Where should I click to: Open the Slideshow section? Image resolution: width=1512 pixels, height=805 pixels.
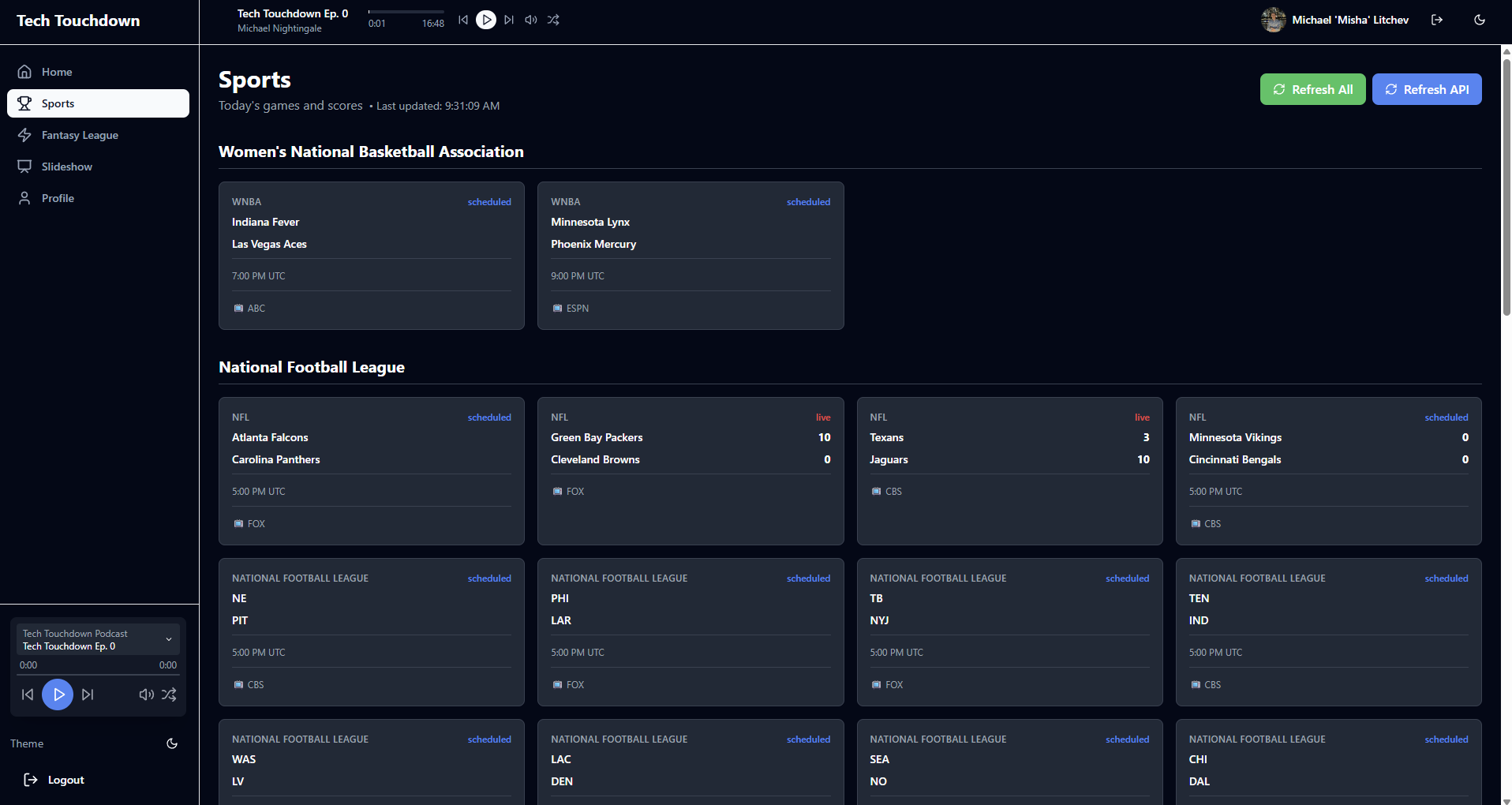point(66,167)
